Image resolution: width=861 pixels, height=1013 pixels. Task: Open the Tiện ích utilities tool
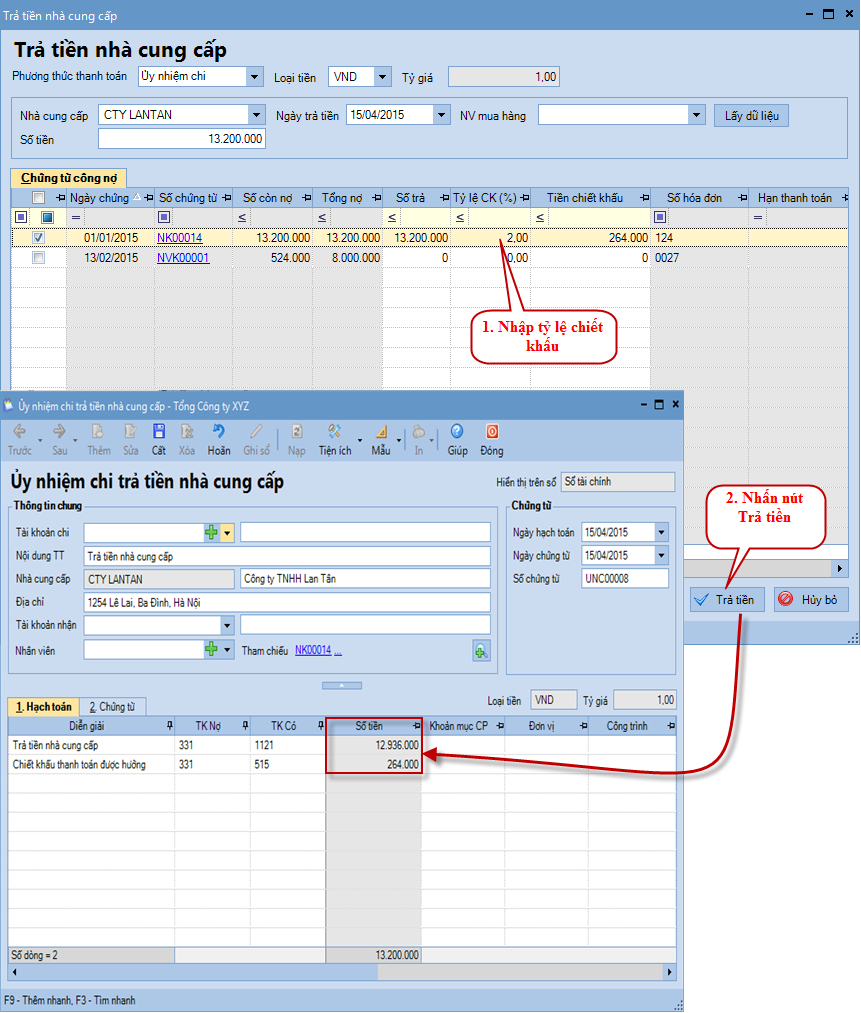[334, 438]
